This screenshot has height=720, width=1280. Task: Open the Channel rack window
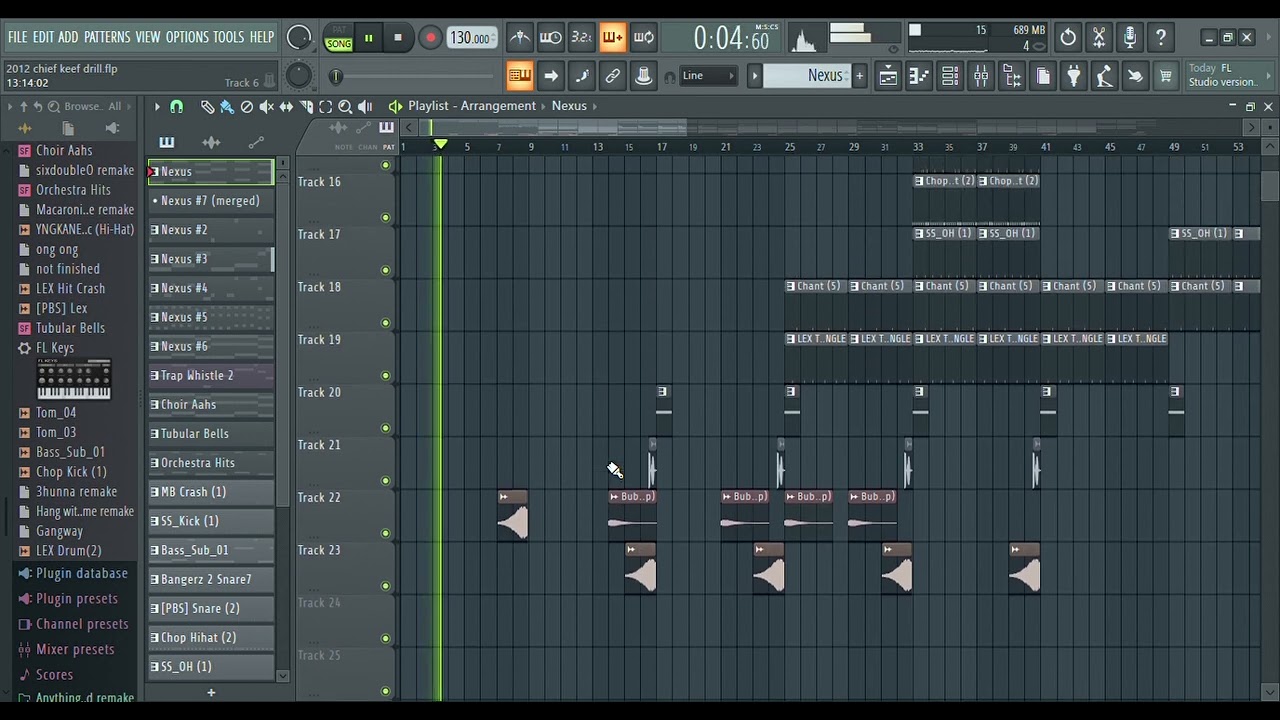coord(950,76)
